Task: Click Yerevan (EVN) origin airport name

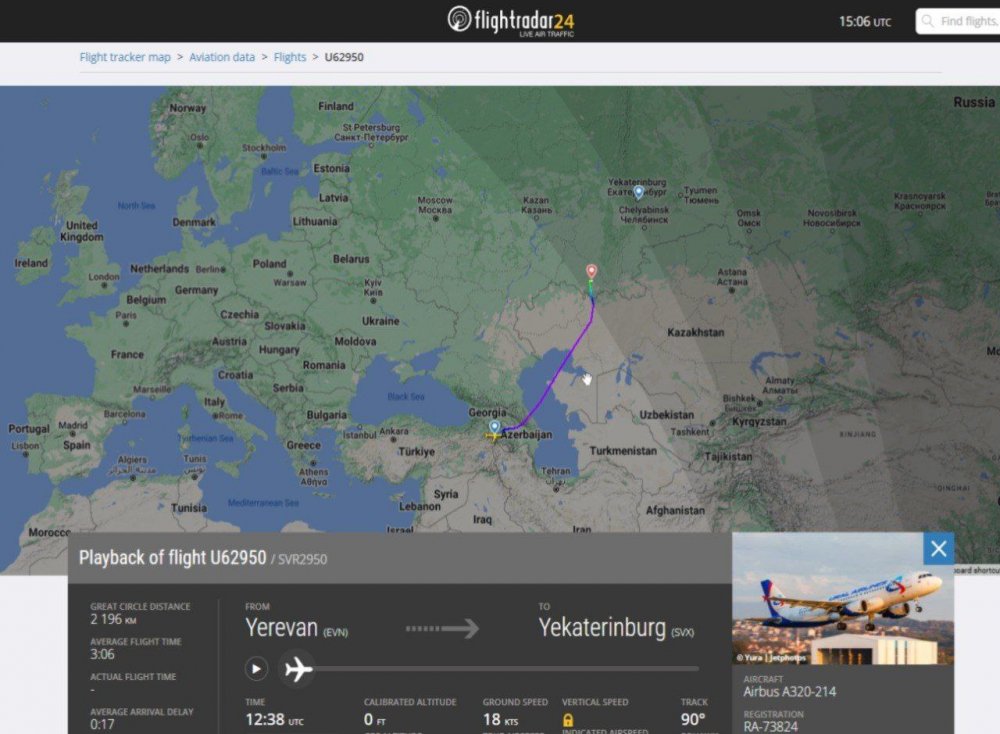Action: pos(296,628)
